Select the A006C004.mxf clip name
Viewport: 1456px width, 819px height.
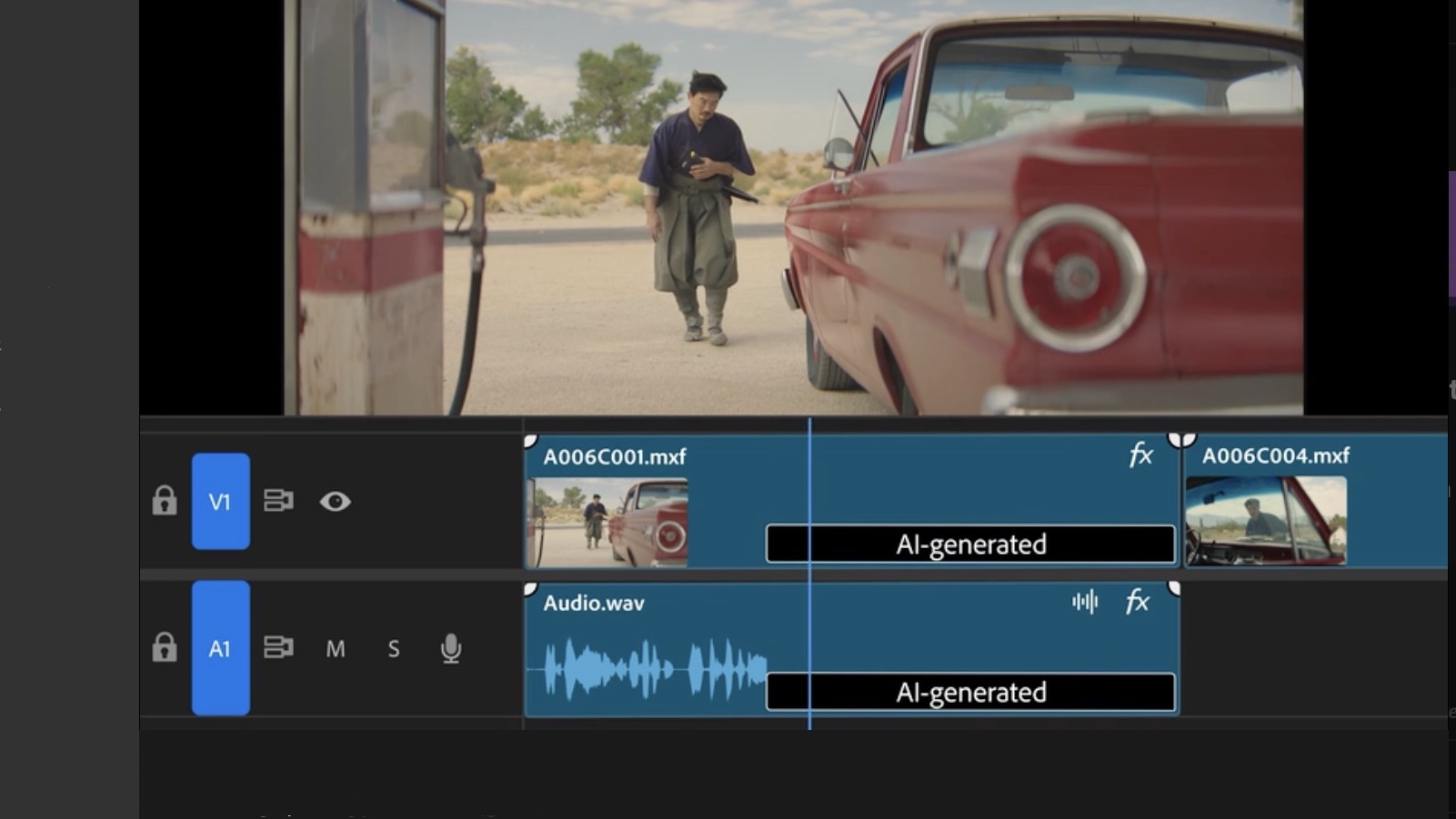1276,455
